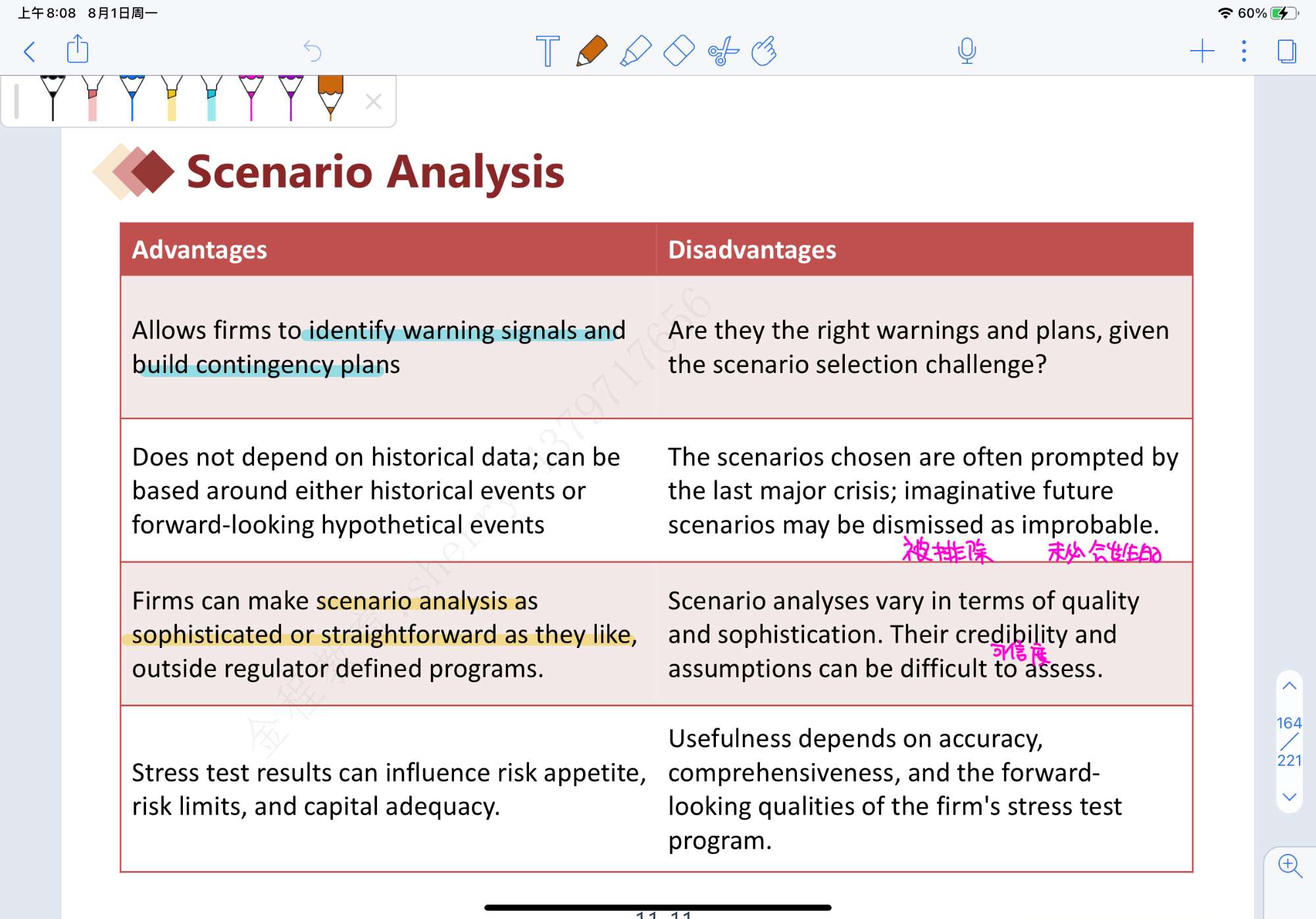This screenshot has width=1316, height=919.
Task: Go to next page with down chevron
Action: click(x=1289, y=797)
